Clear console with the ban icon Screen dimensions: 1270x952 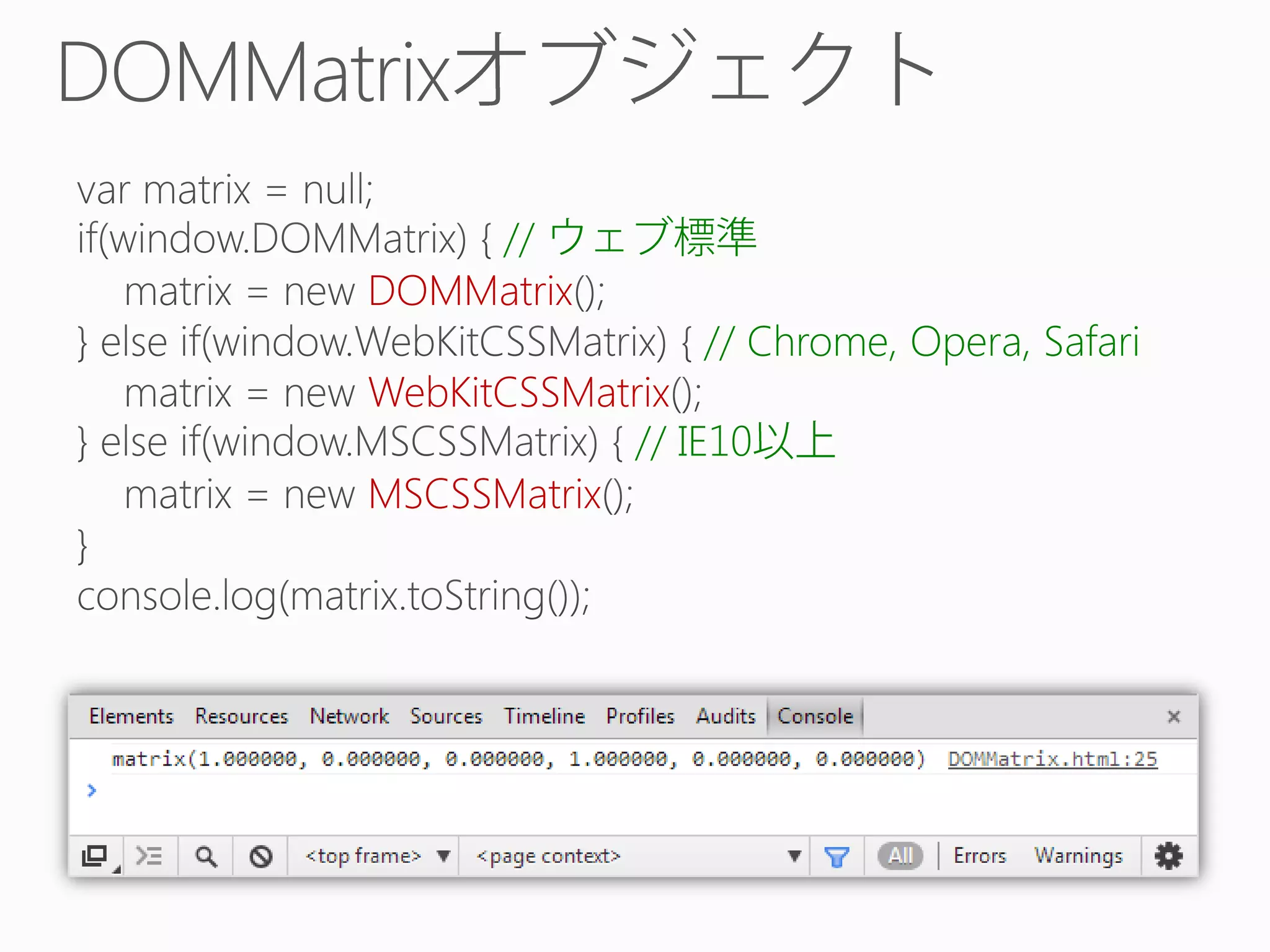(x=260, y=857)
